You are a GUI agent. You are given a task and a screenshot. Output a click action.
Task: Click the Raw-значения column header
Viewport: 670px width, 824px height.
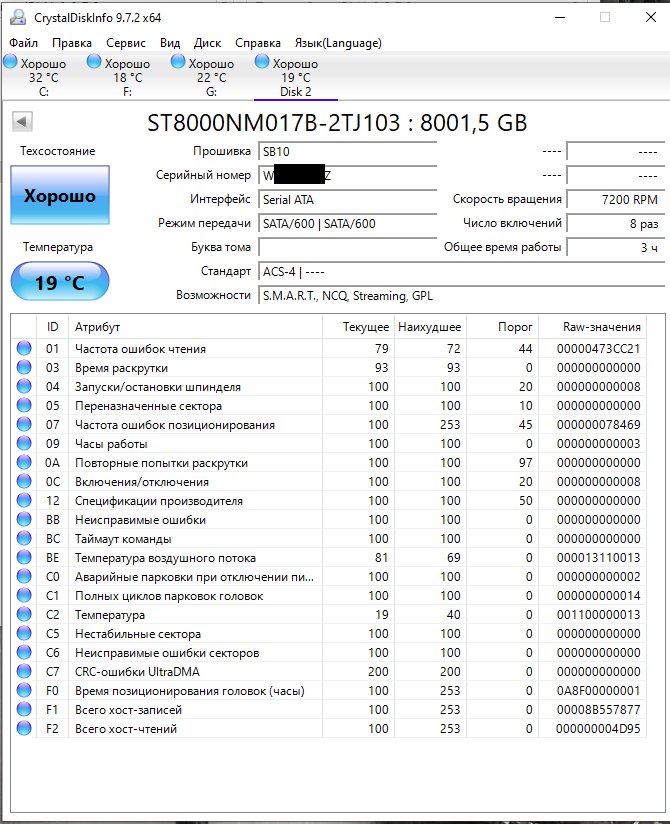(x=593, y=327)
